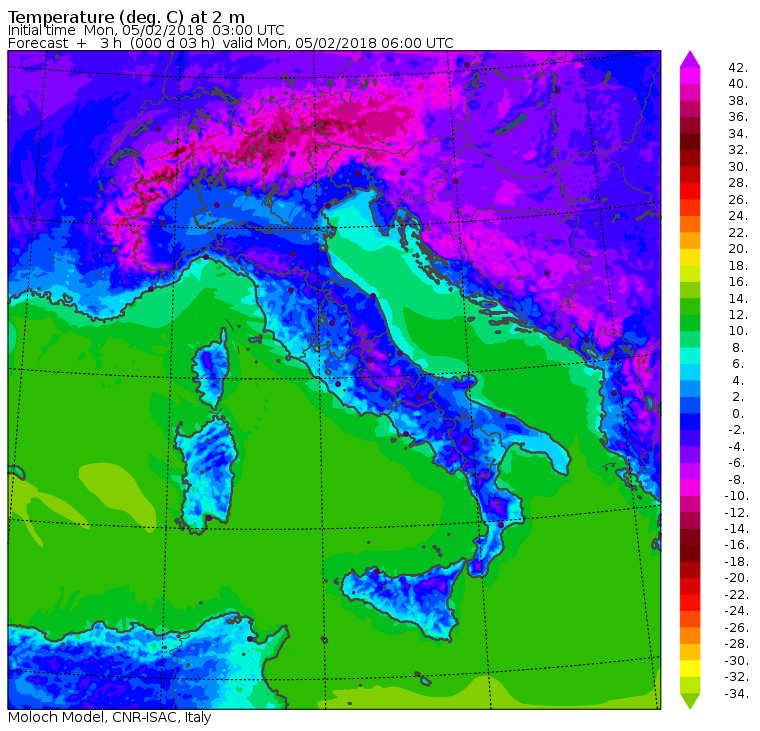Click the island of Corsica on the map

[211, 368]
